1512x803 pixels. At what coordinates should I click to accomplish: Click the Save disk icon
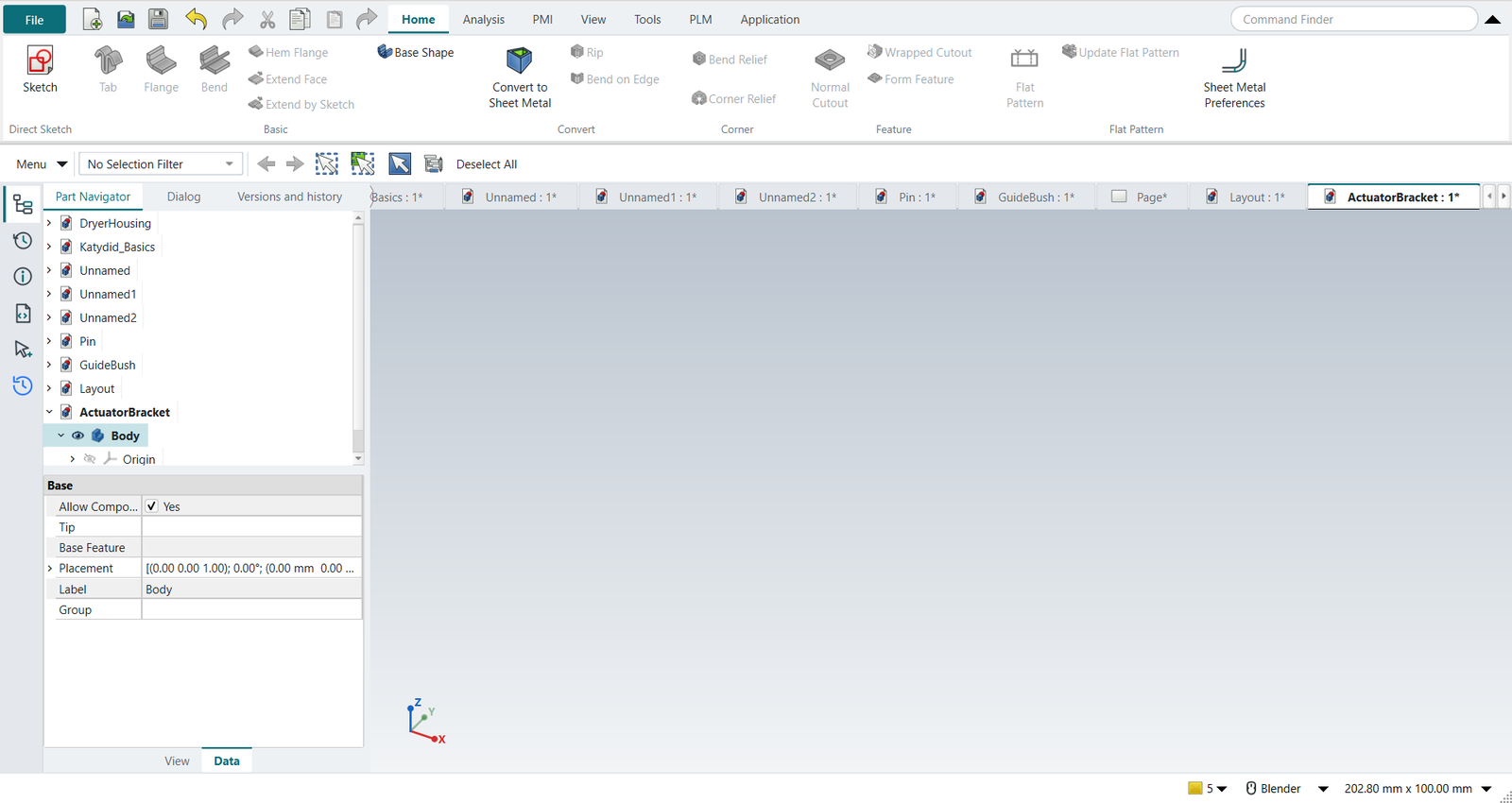(158, 19)
